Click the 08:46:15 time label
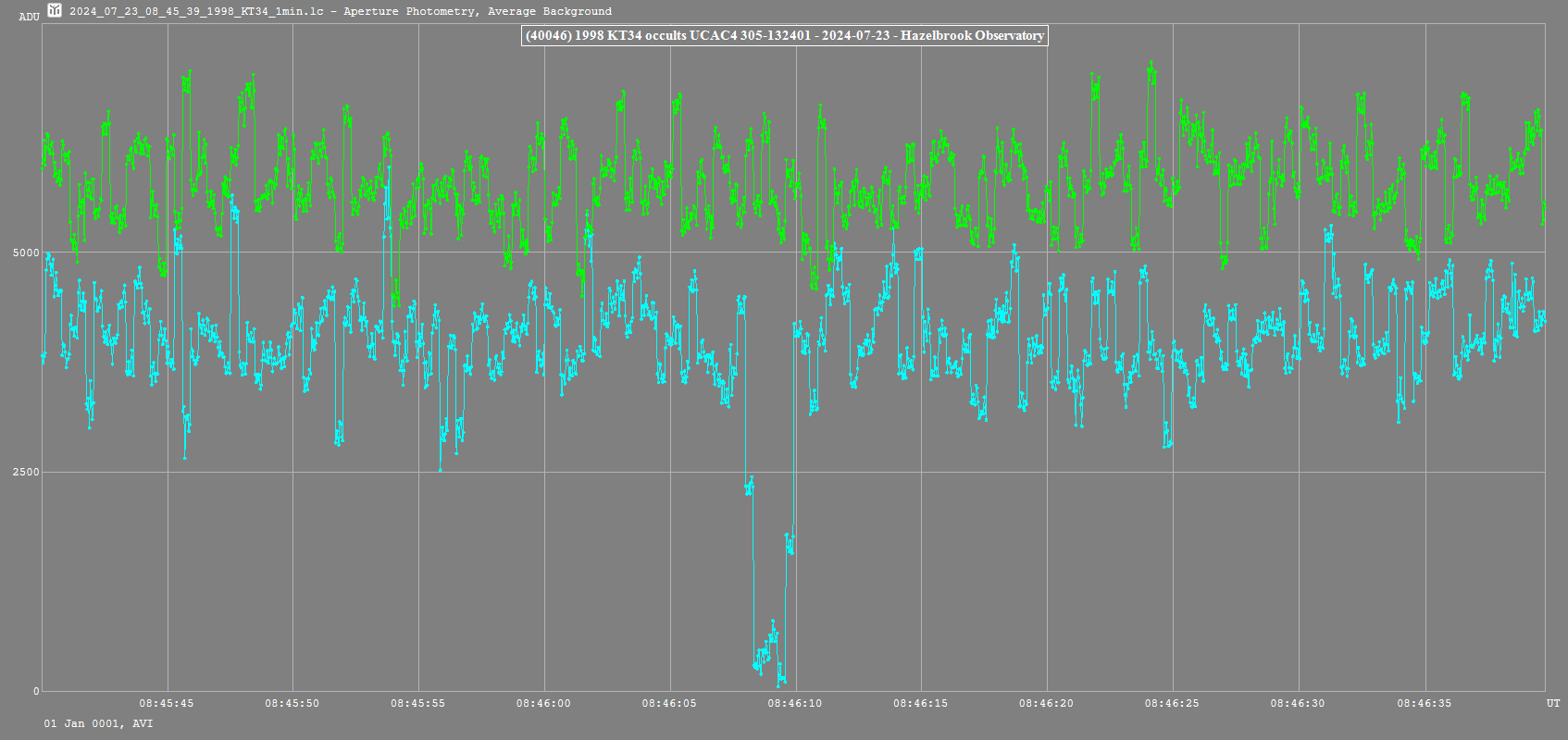This screenshot has width=1568, height=740. pyautogui.click(x=921, y=703)
